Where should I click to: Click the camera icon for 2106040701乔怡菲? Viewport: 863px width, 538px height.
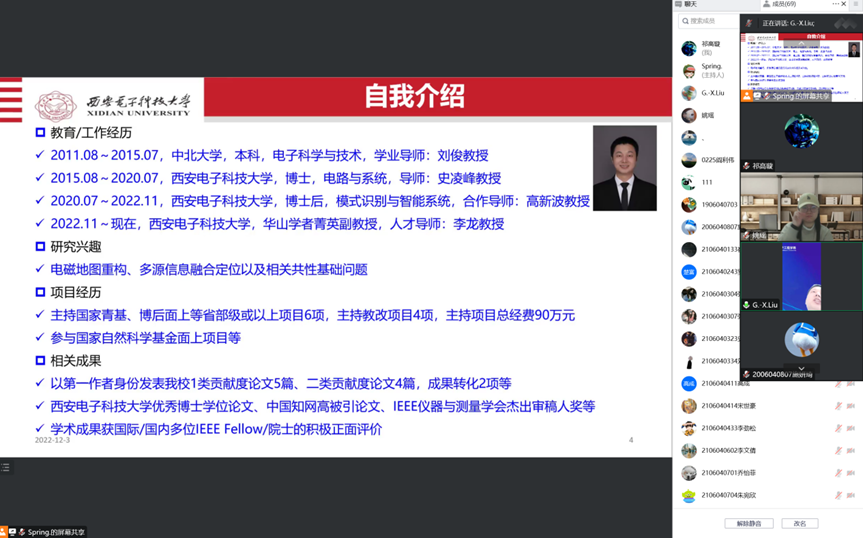coord(850,473)
